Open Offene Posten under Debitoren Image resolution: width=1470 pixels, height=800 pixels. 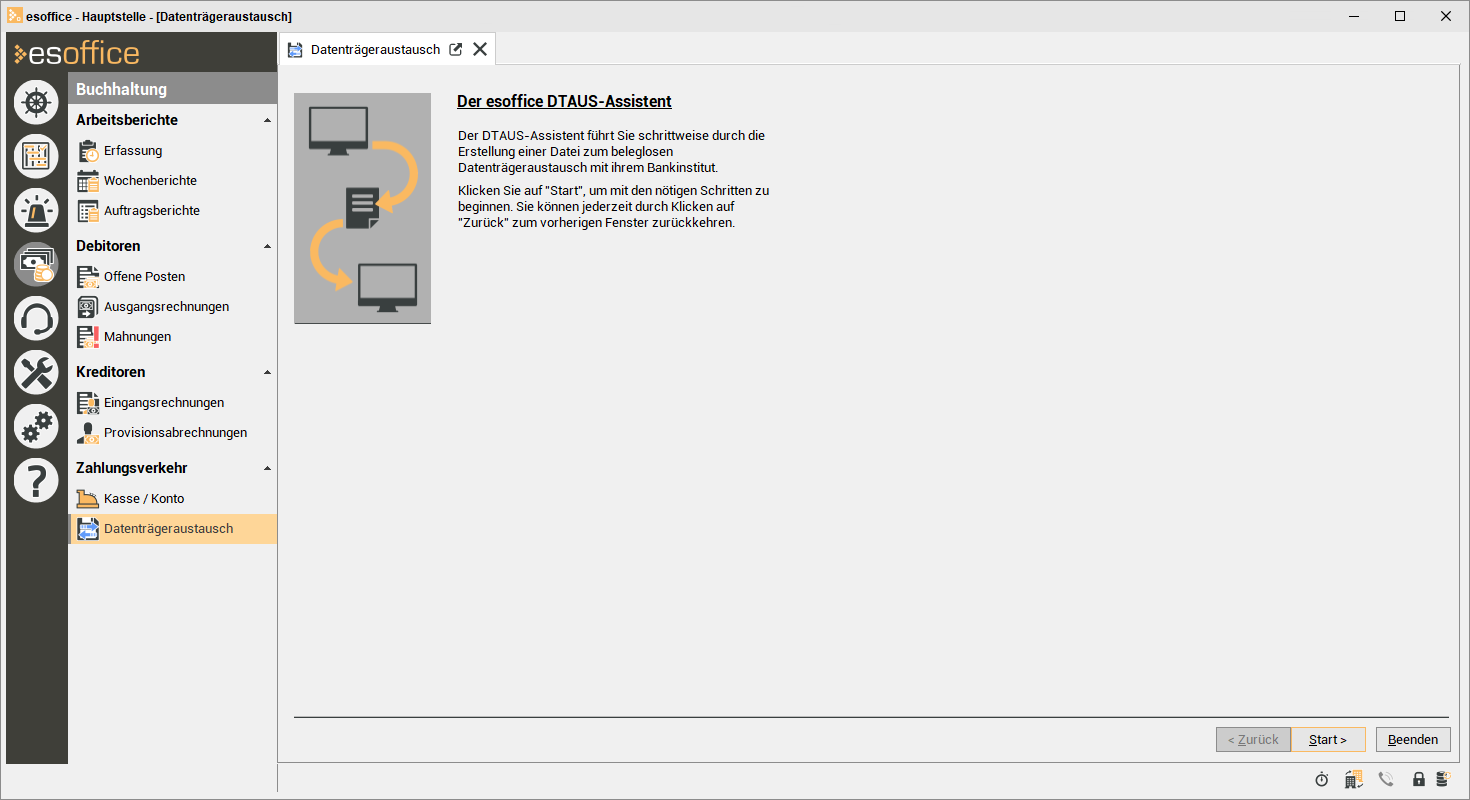(172, 277)
